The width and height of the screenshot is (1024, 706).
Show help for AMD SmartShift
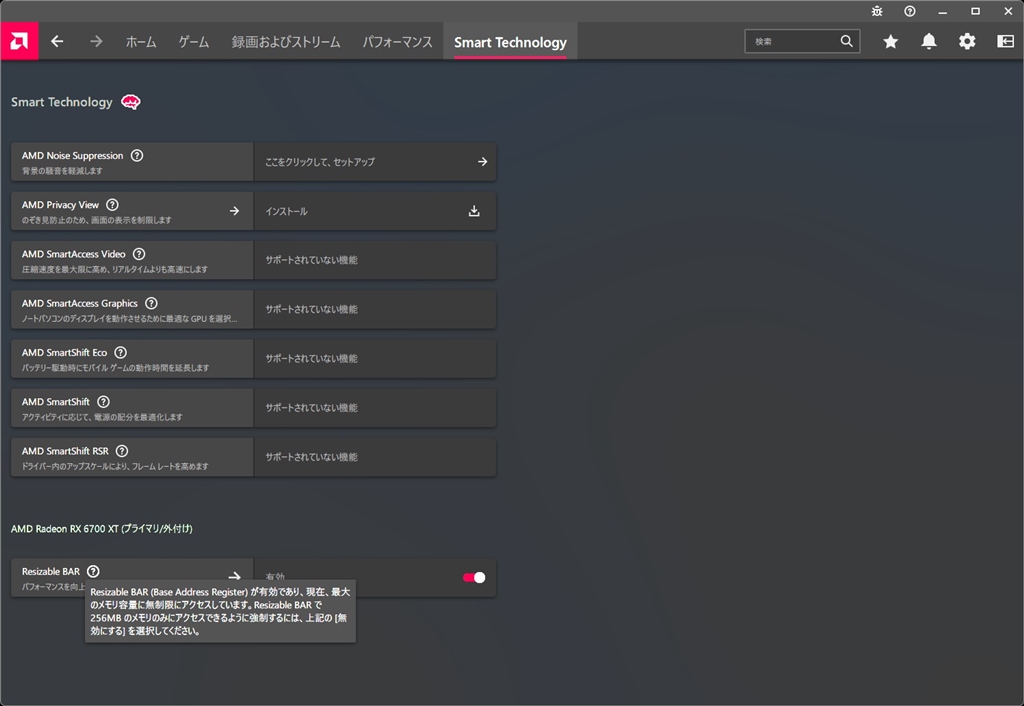coord(103,402)
